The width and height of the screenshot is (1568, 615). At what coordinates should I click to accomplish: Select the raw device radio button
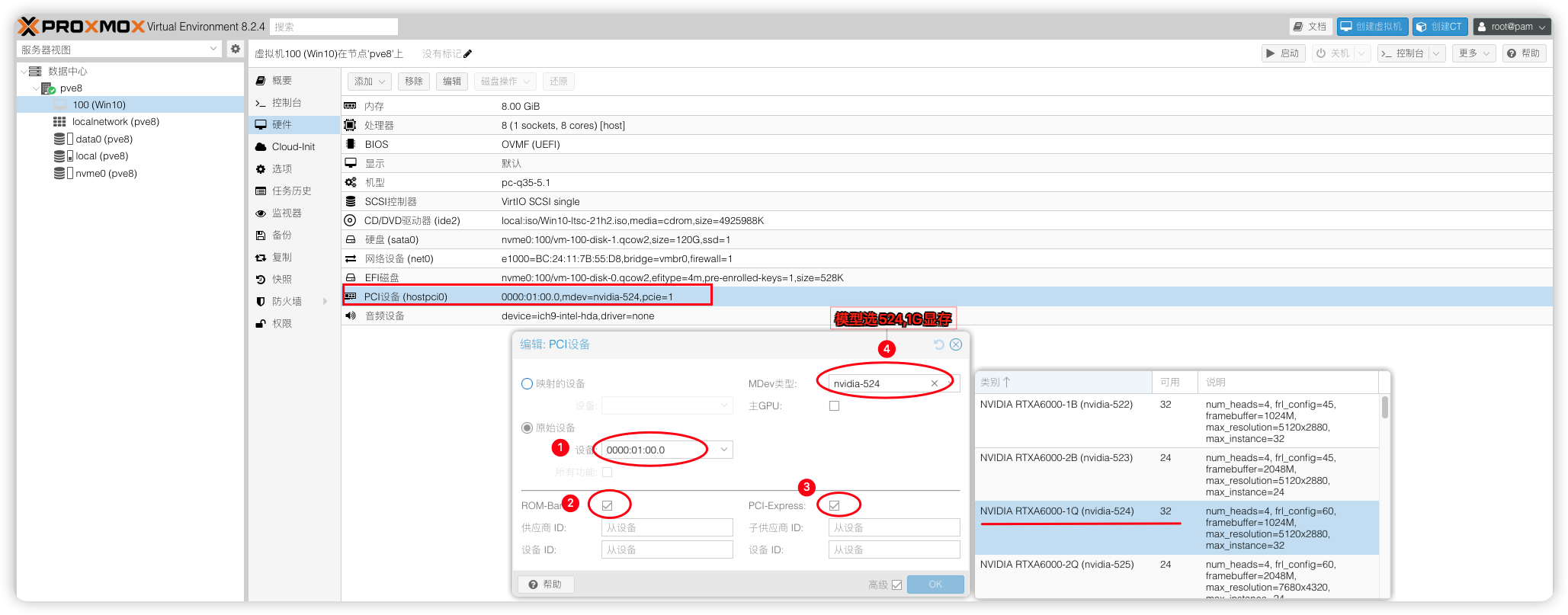527,428
